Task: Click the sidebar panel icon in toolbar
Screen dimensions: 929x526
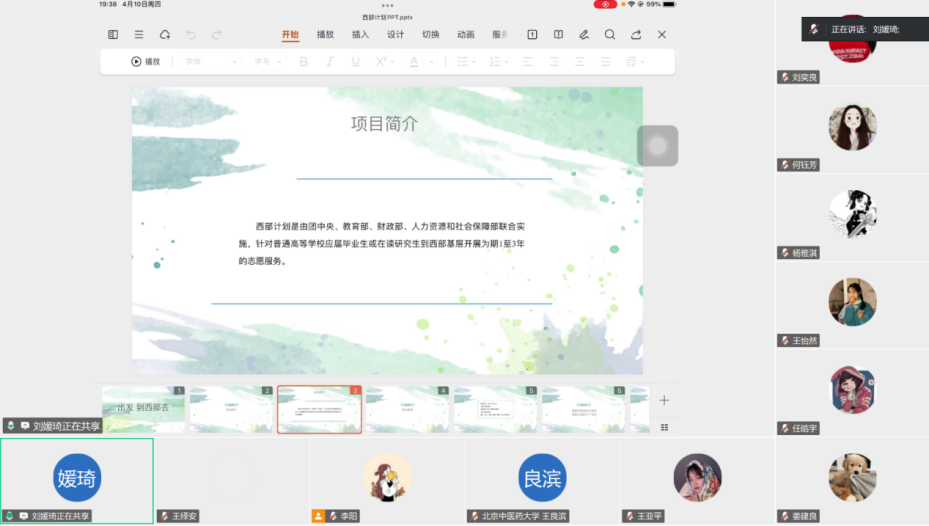Action: [x=113, y=35]
